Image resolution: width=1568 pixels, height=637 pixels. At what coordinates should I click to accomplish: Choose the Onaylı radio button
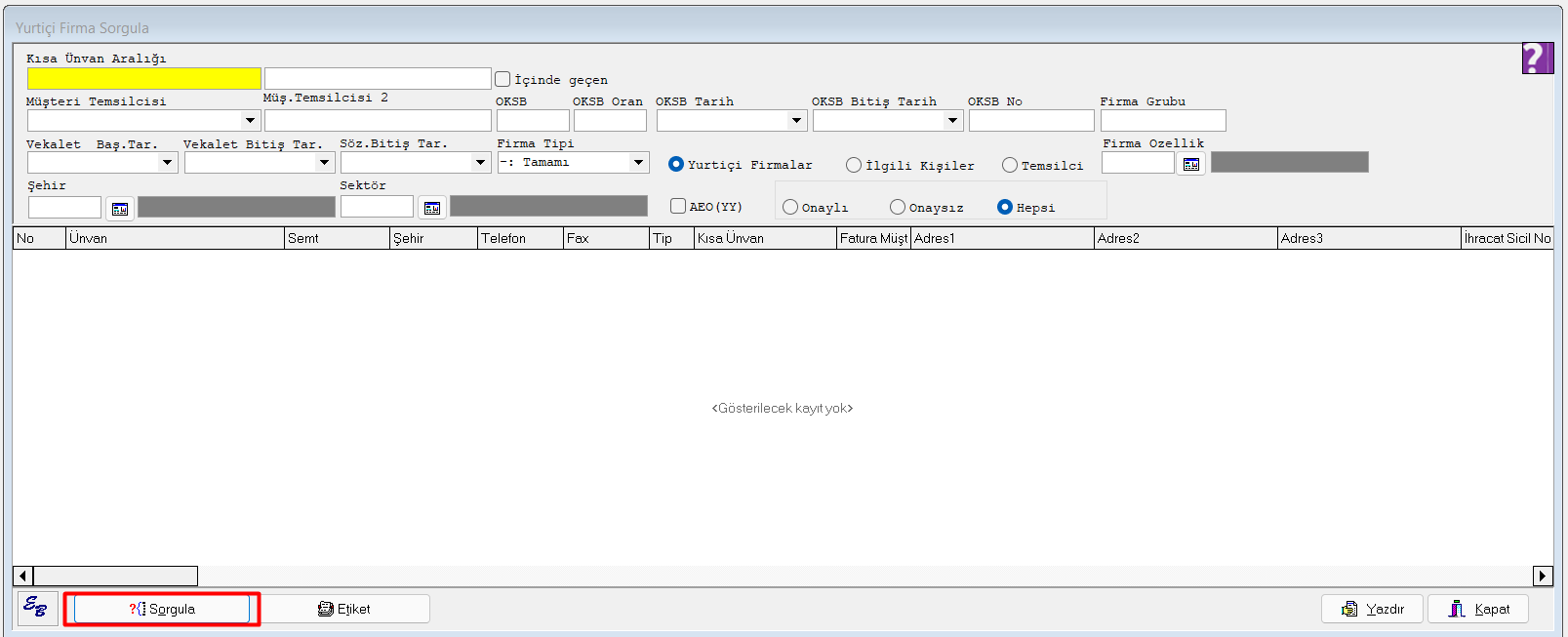[790, 207]
